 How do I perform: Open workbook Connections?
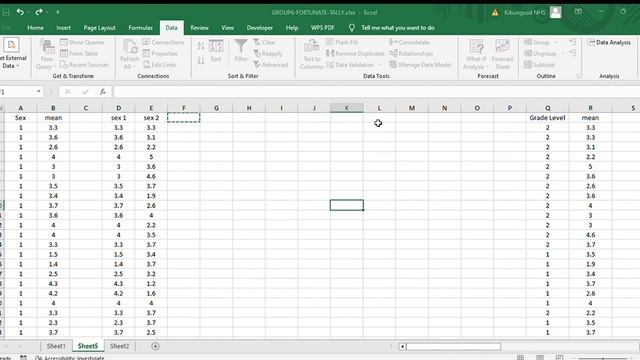point(163,42)
